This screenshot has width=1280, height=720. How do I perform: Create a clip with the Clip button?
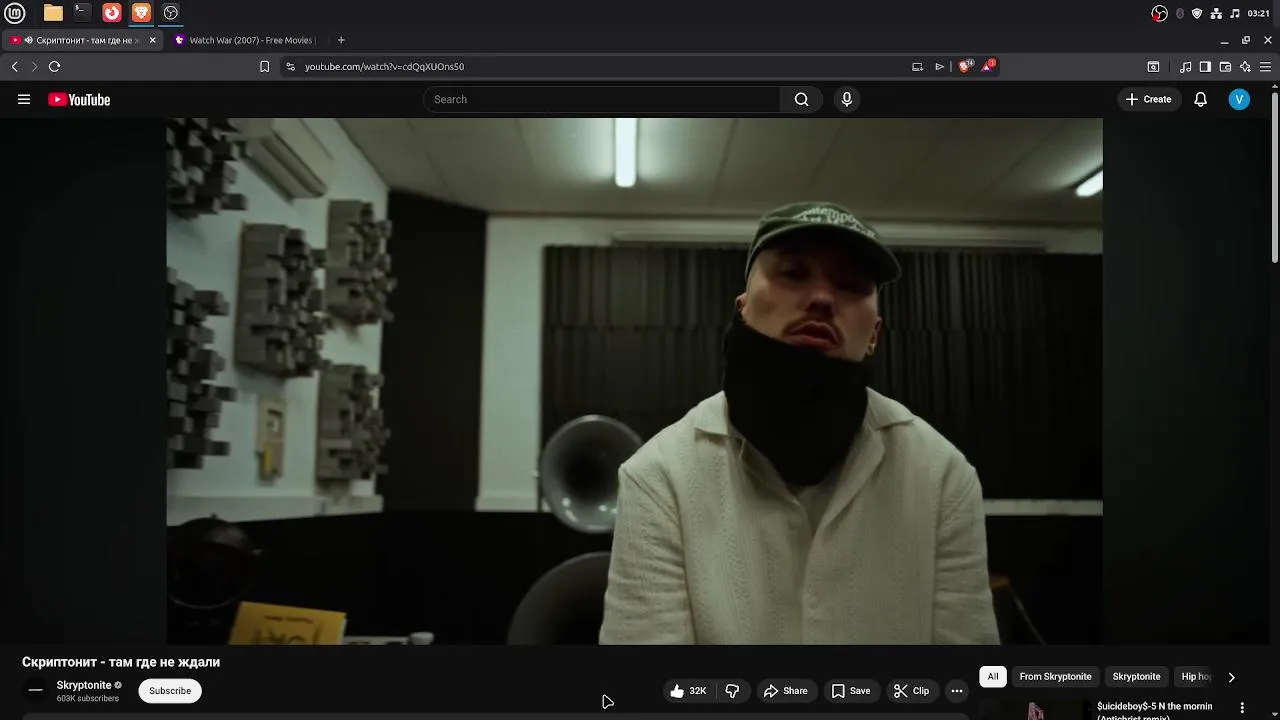tap(911, 691)
